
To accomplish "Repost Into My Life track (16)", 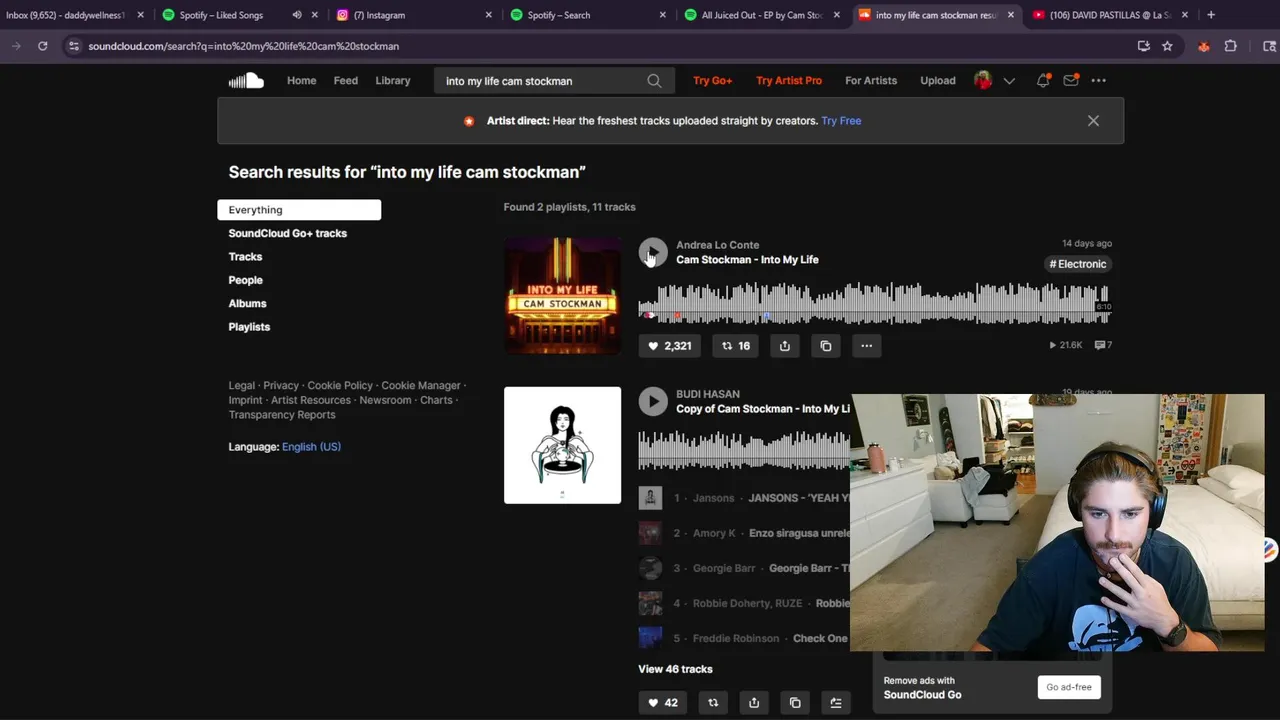I will pos(736,346).
